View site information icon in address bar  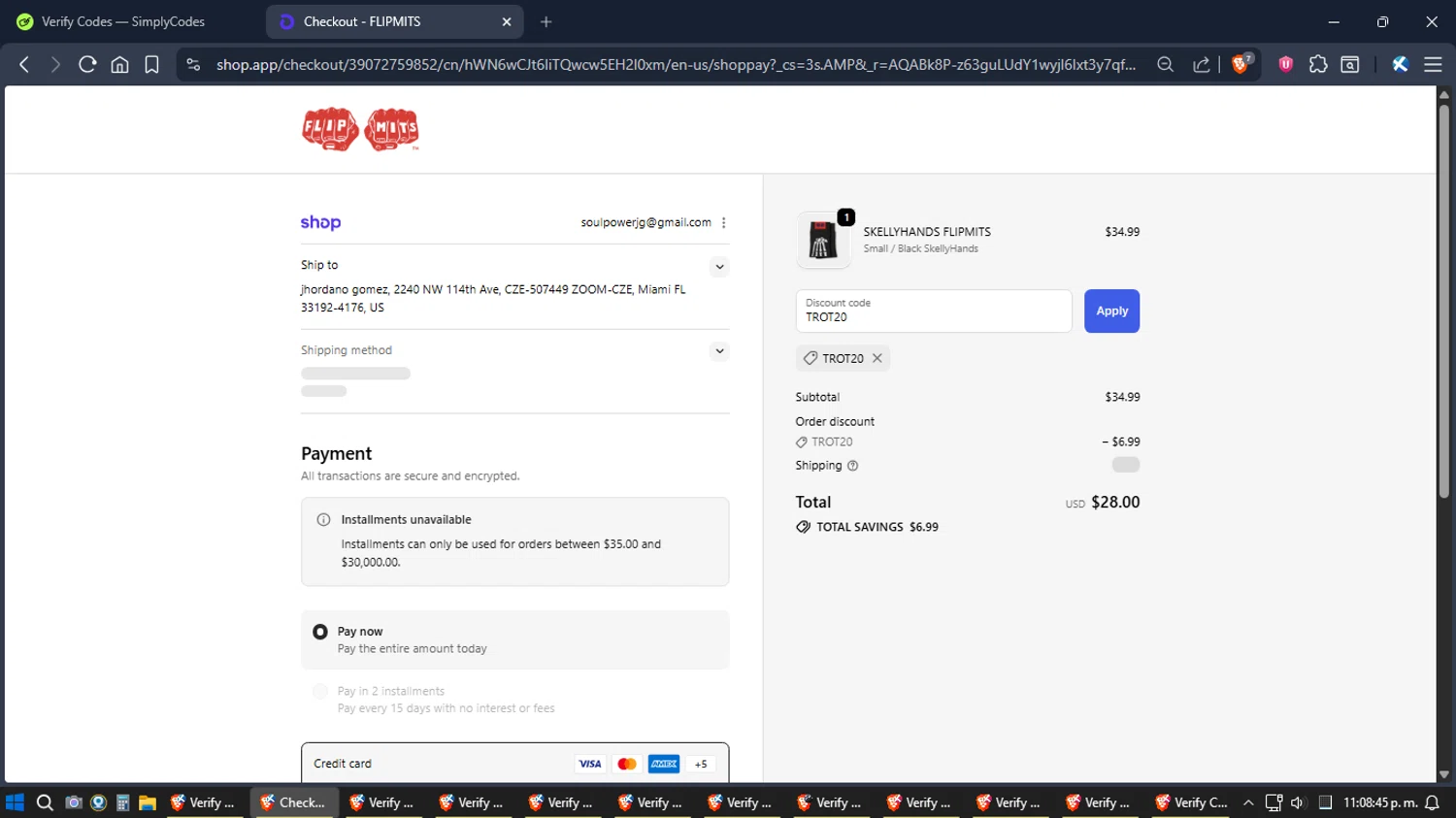click(193, 64)
